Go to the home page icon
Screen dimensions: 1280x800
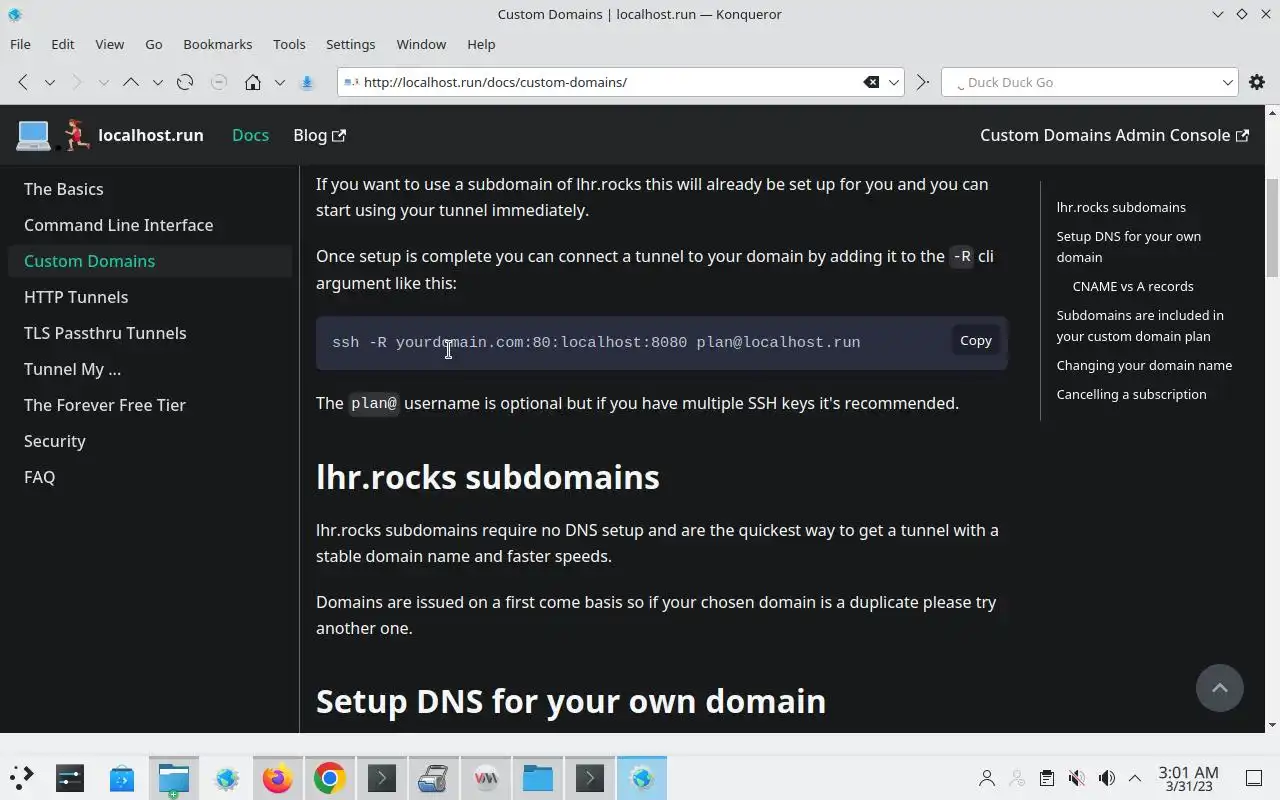pos(253,82)
